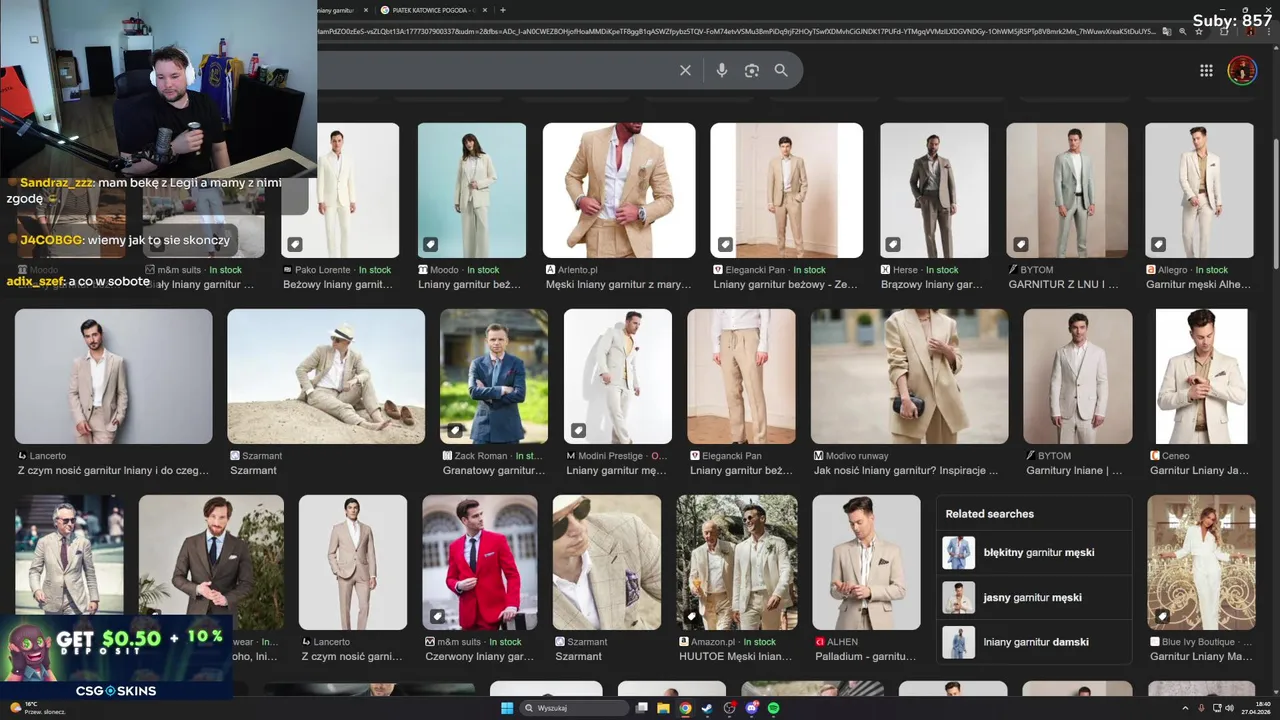Open 'Jak nosić lniany garnitur? Inspiracje' title
Screen dimensions: 1280x720
click(905, 470)
